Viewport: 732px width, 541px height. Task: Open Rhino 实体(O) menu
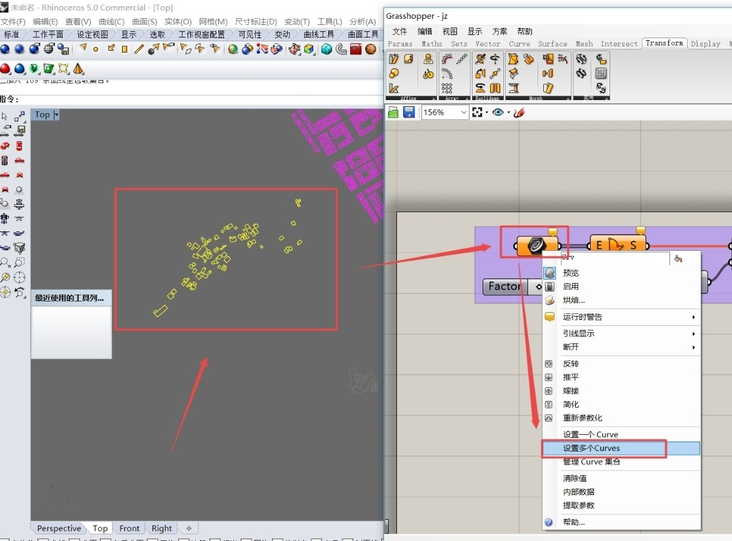pyautogui.click(x=178, y=21)
